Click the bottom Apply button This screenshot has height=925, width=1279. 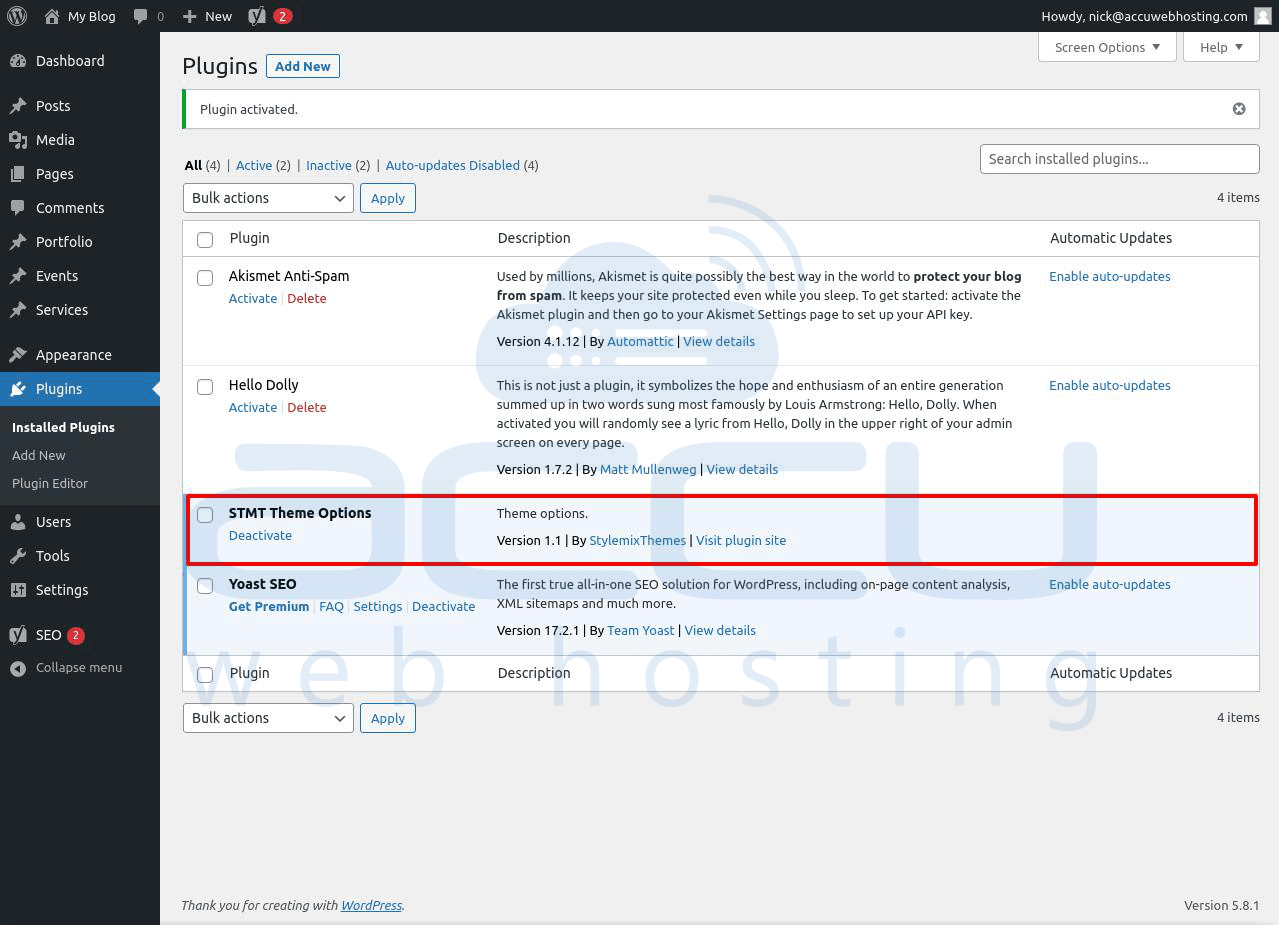pos(388,718)
